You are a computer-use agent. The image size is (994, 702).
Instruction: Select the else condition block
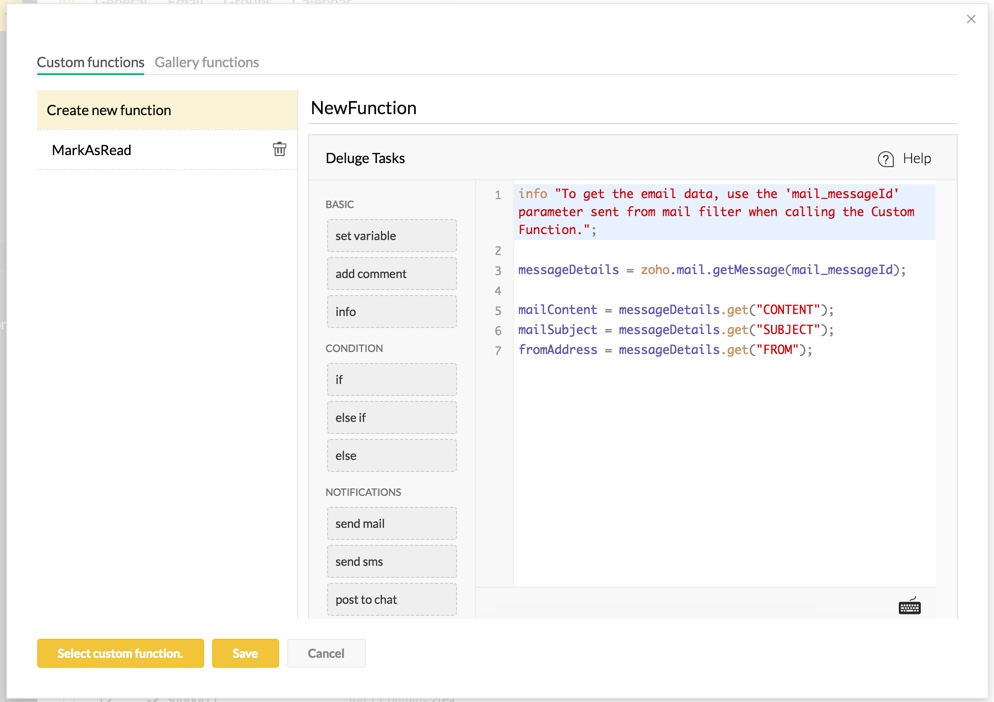tap(391, 456)
